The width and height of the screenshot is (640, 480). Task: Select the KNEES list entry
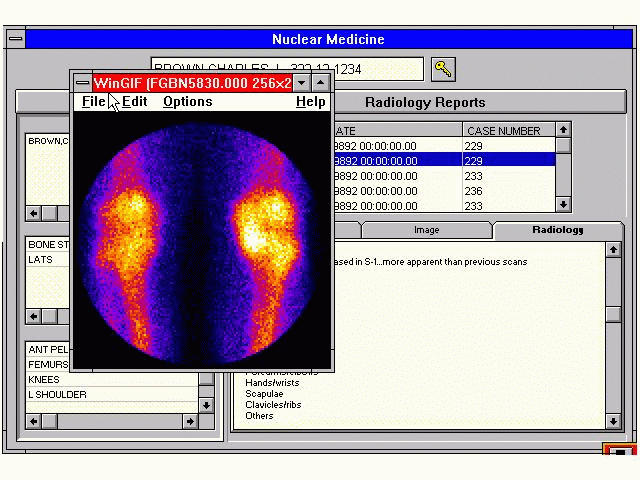[x=112, y=380]
